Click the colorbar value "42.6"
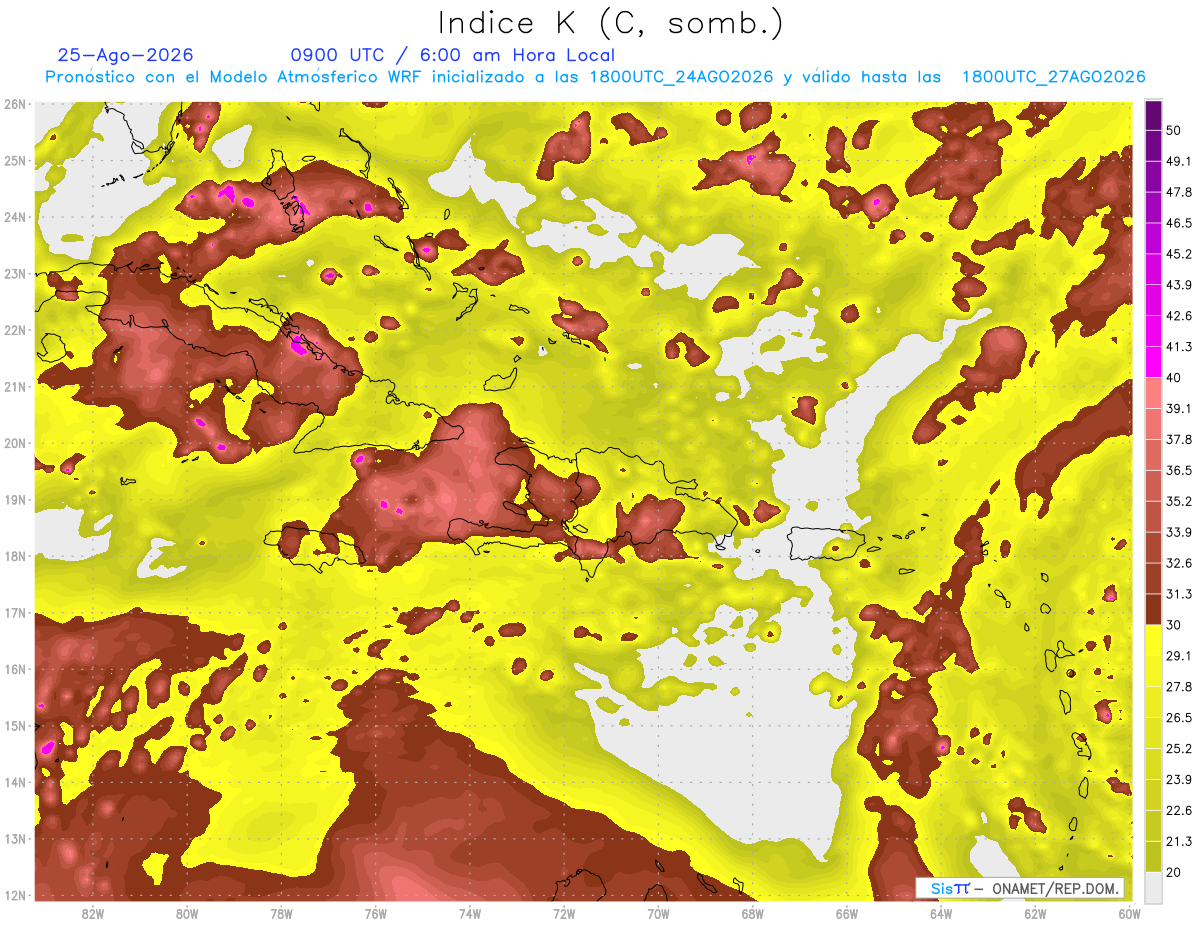This screenshot has height=927, width=1200. (1178, 316)
